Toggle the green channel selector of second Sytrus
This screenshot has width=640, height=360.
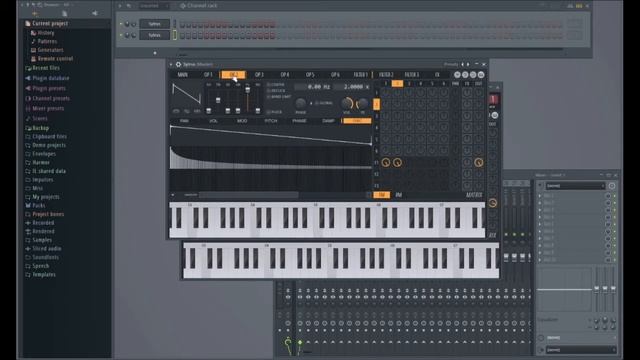point(175,35)
